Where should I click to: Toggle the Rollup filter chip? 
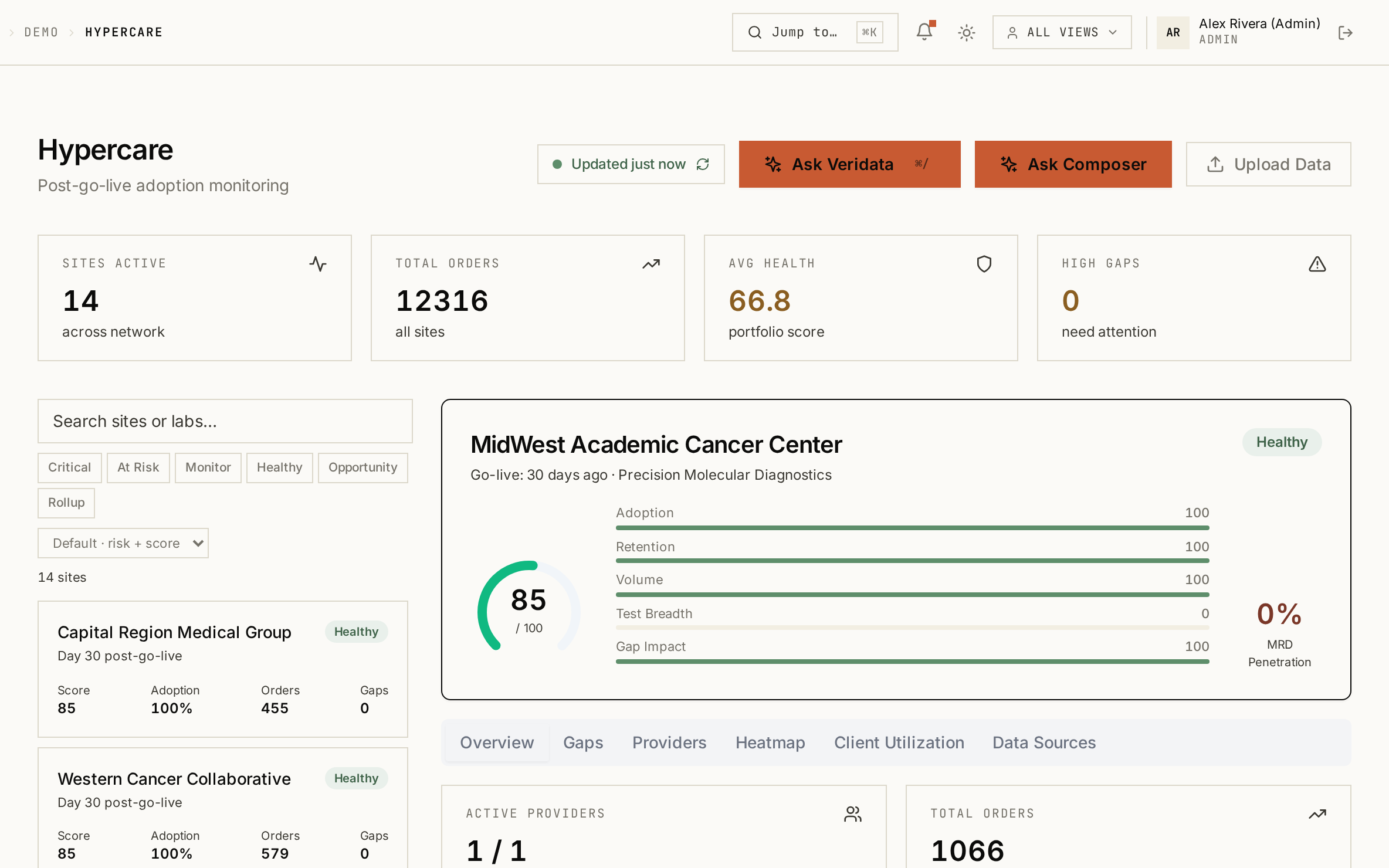tap(66, 503)
